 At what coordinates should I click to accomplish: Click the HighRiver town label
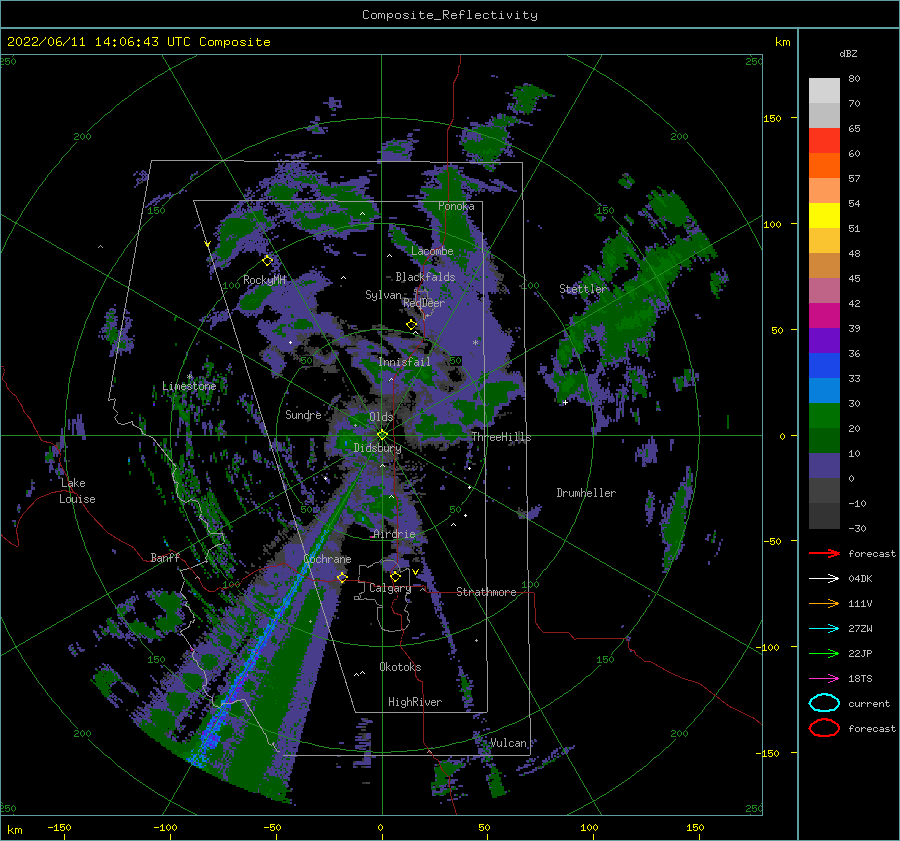tap(415, 702)
